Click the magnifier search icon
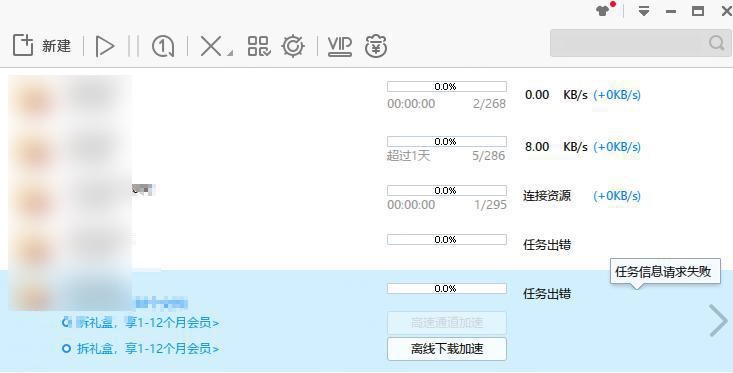The image size is (733, 373). (717, 43)
